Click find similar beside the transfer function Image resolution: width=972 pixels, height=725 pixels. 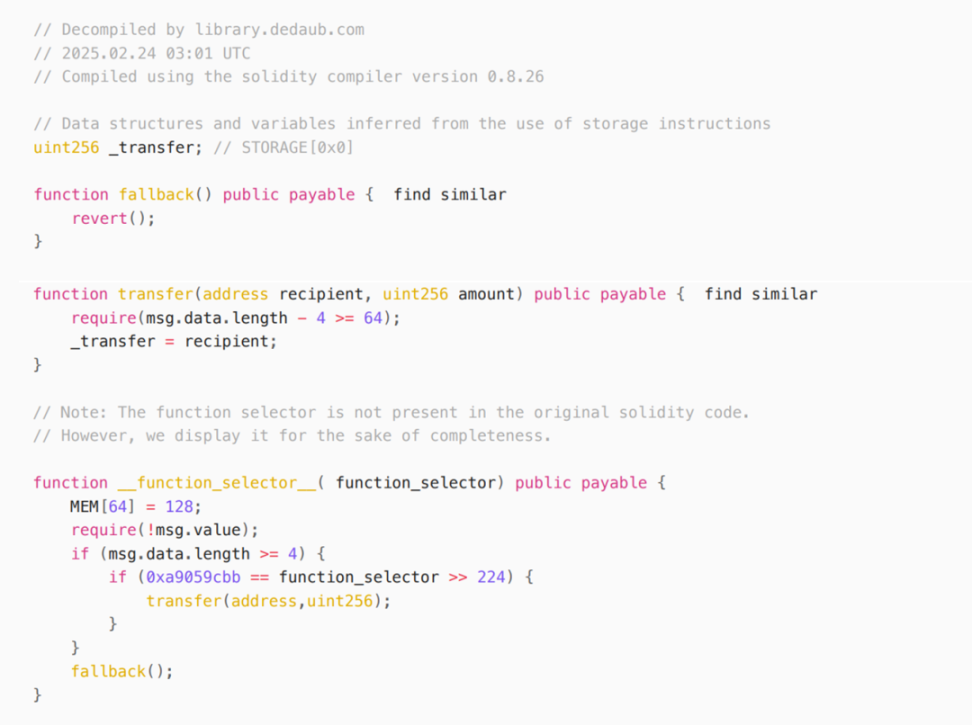(761, 294)
